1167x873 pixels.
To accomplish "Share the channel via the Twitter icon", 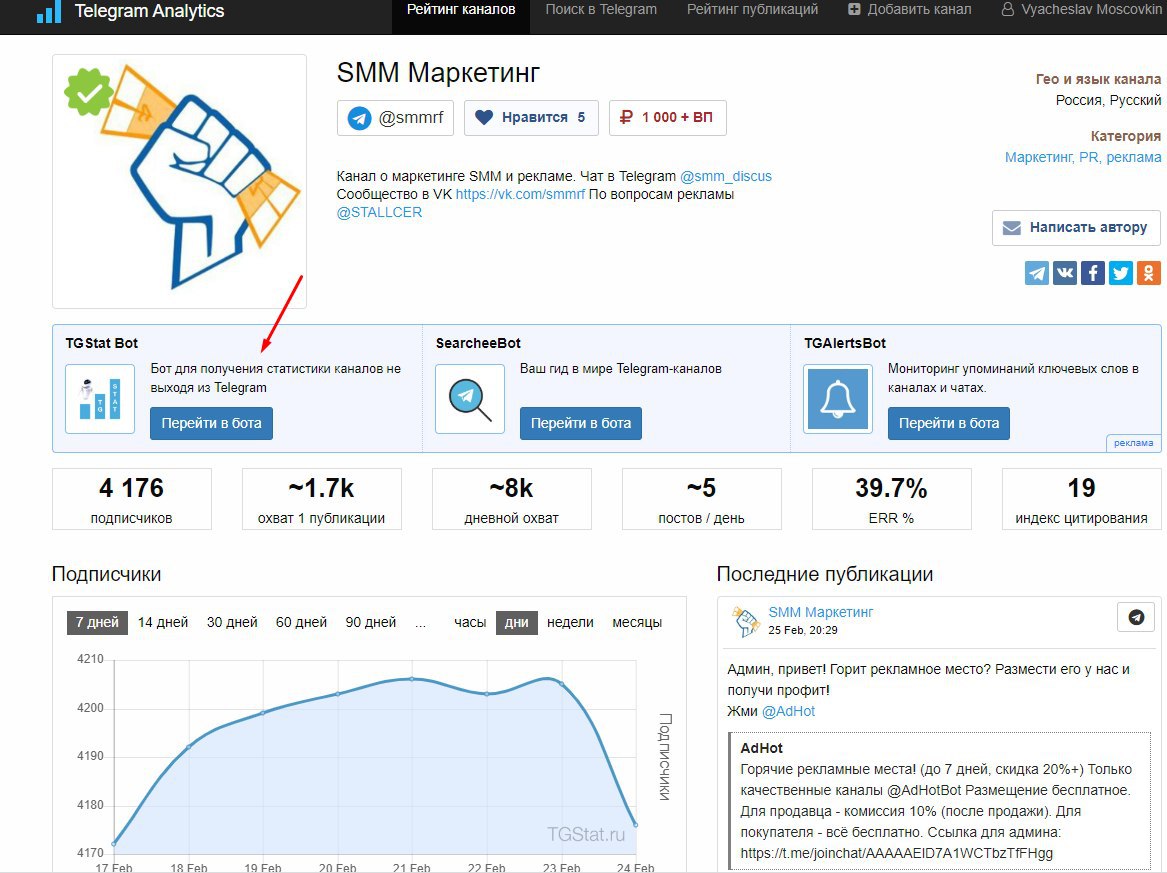I will coord(1121,273).
